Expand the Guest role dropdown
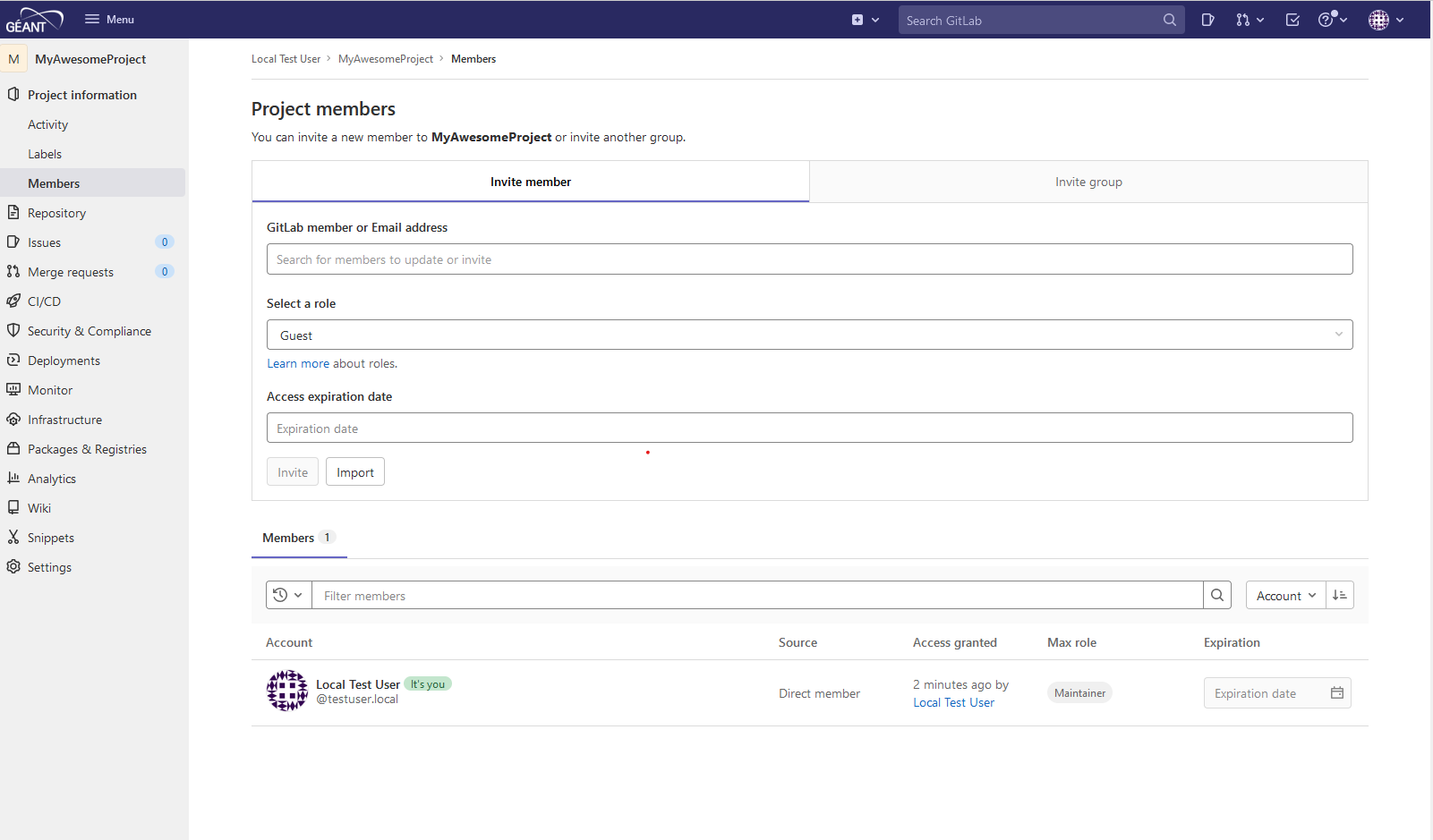Screen dimensions: 1433x840 point(809,335)
